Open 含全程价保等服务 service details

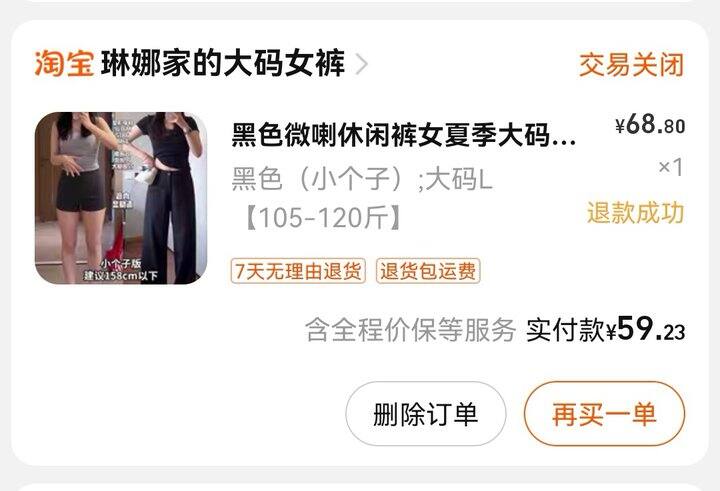click(411, 329)
